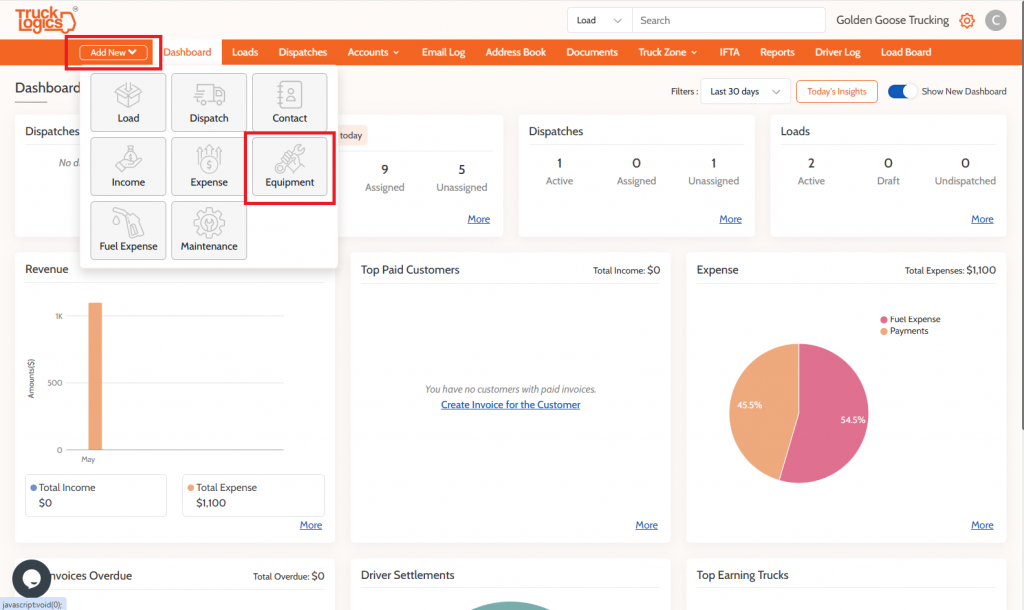
Task: Select the Income tile in Add New menu
Action: 128,166
